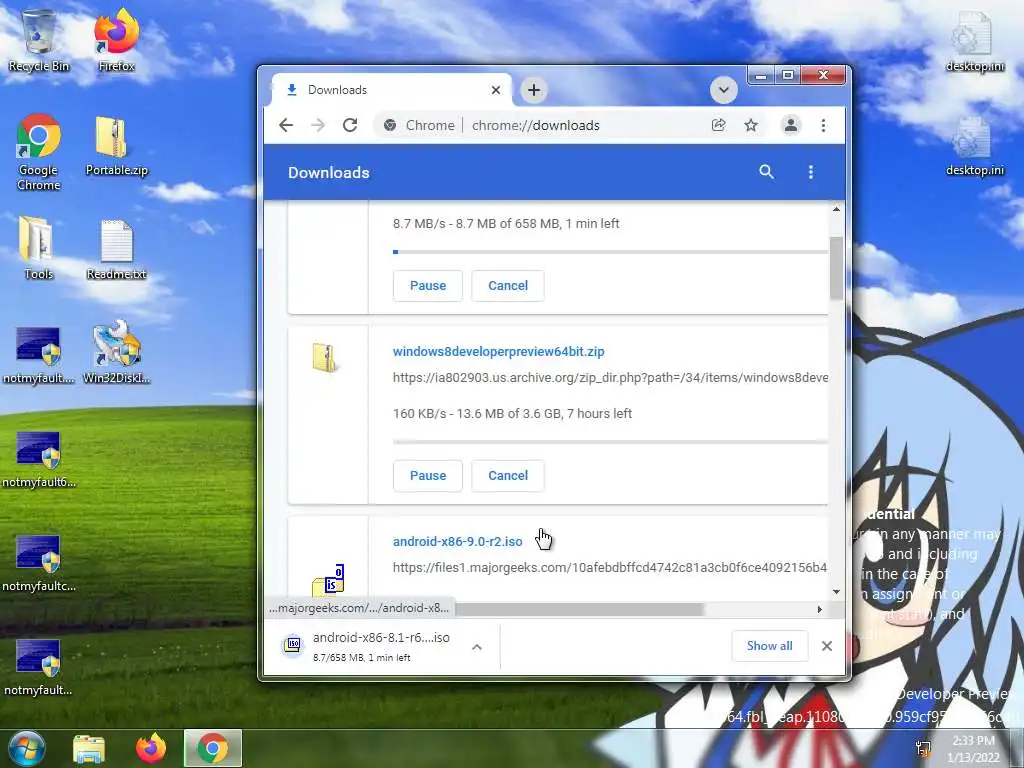
Task: Open the windows8developerpreview64bit.zip file link
Action: pyautogui.click(x=498, y=351)
